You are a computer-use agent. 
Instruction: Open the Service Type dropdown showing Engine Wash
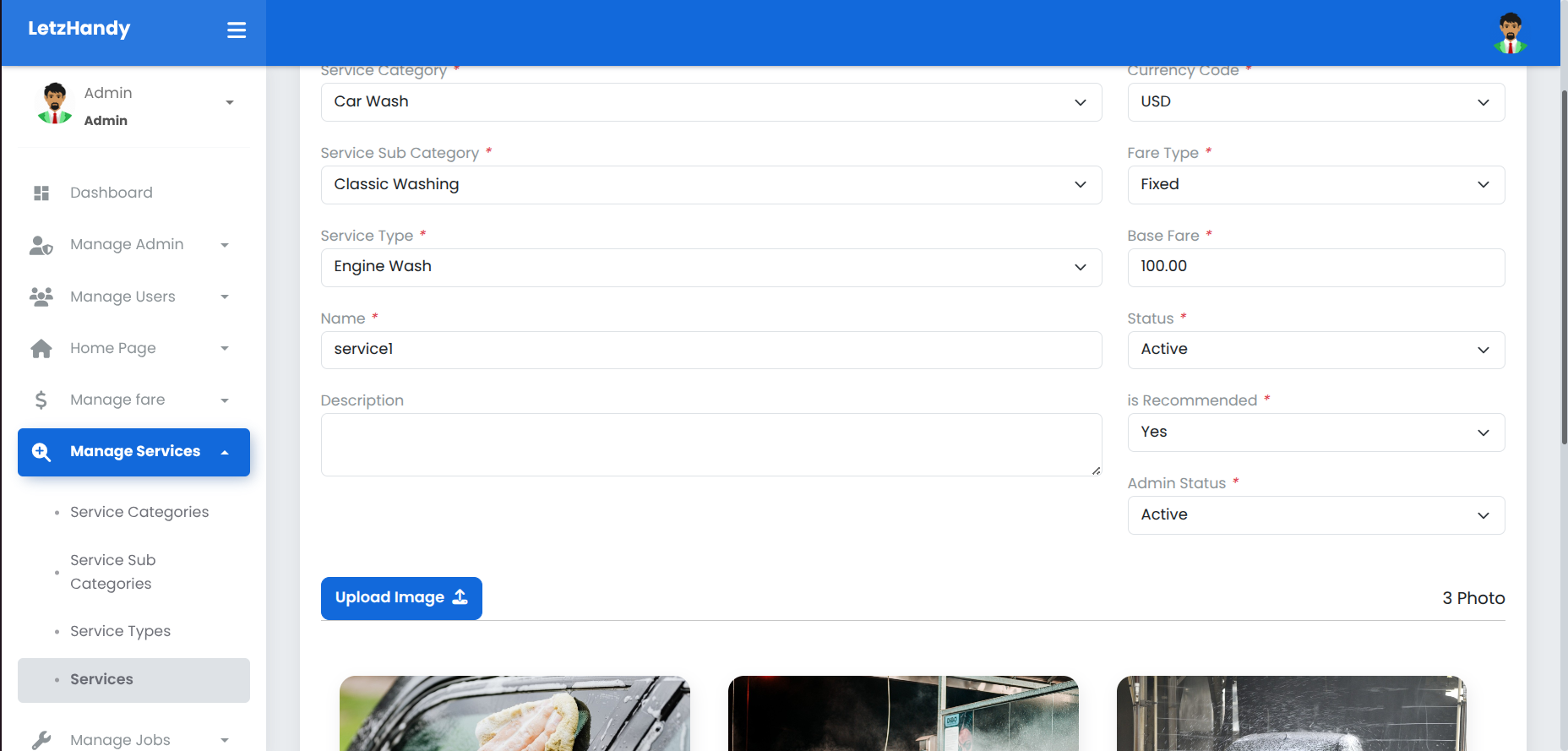click(x=711, y=268)
